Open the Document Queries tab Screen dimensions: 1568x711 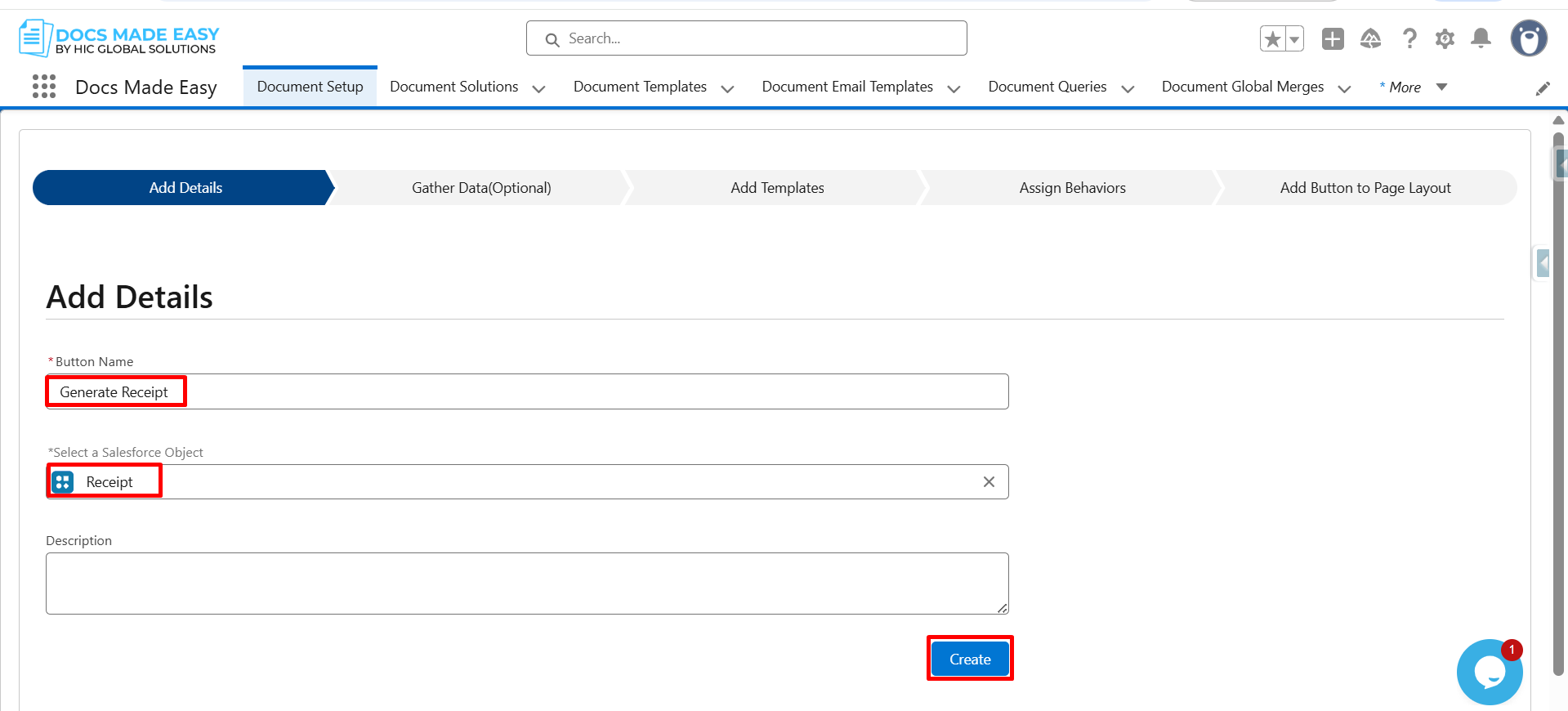point(1047,87)
